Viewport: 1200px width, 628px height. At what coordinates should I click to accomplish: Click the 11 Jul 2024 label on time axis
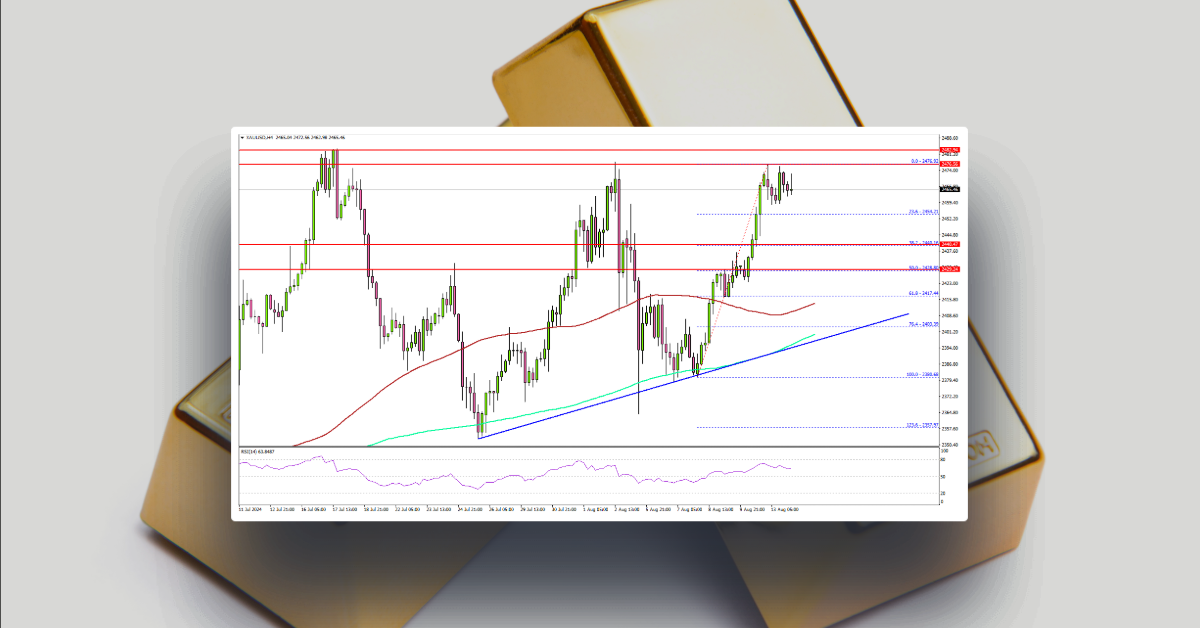(x=248, y=507)
